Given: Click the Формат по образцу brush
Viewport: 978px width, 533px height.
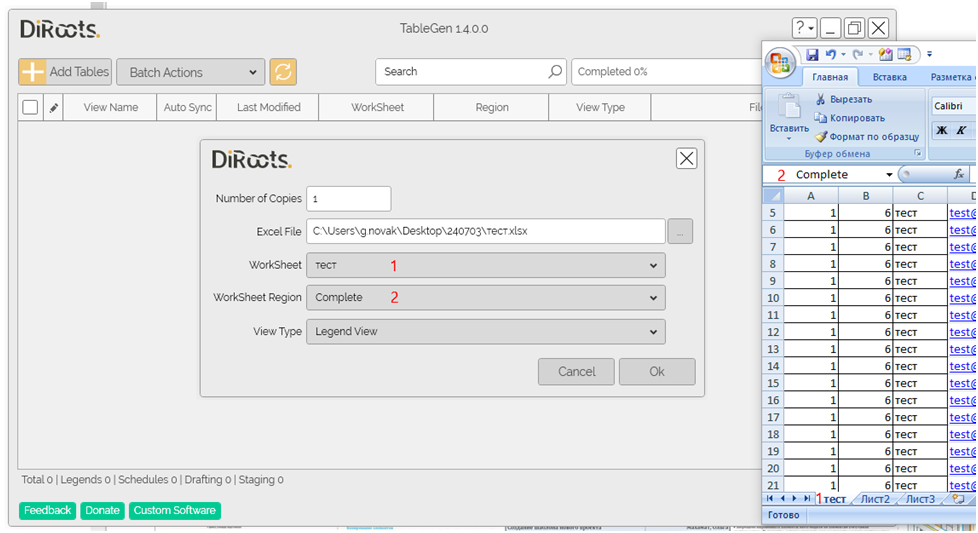Looking at the screenshot, I should [821, 136].
